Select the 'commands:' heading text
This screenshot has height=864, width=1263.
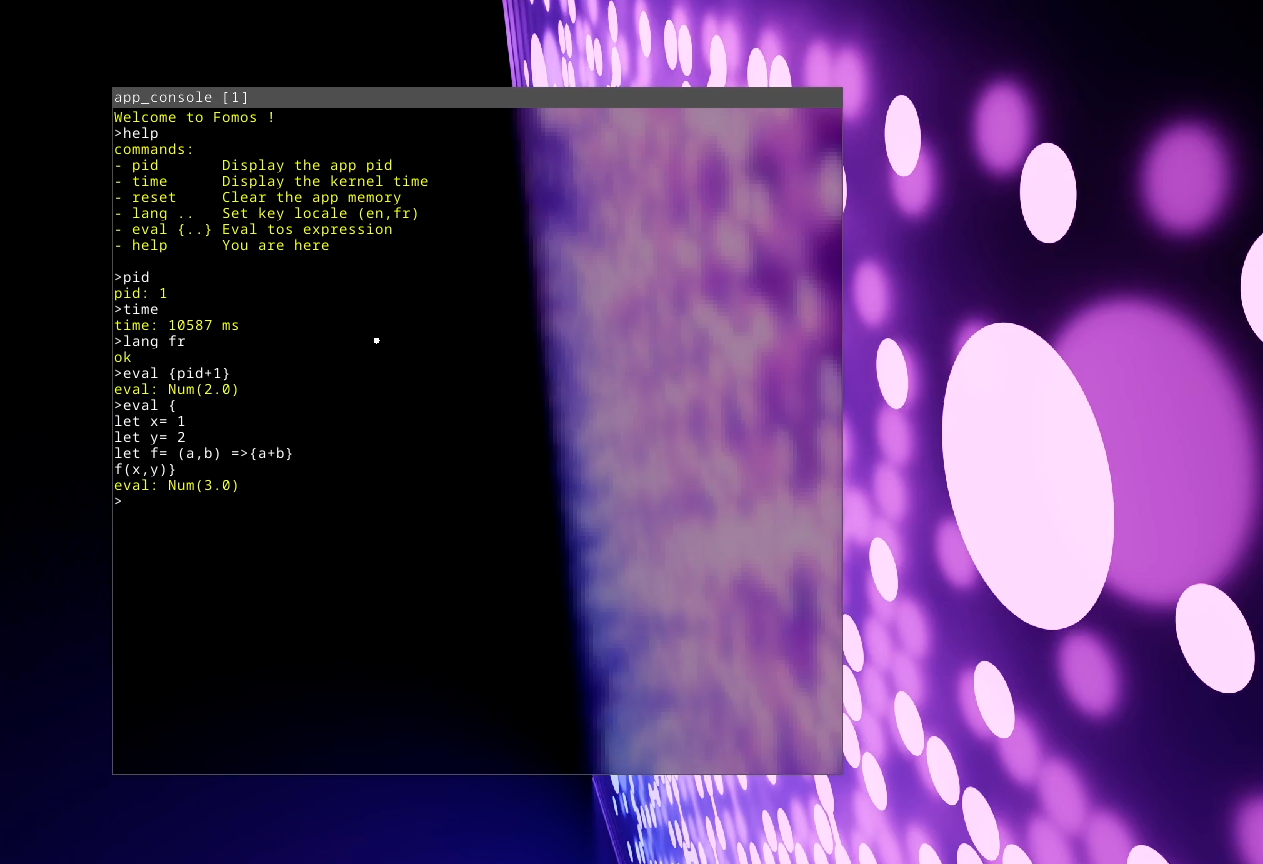154,150
